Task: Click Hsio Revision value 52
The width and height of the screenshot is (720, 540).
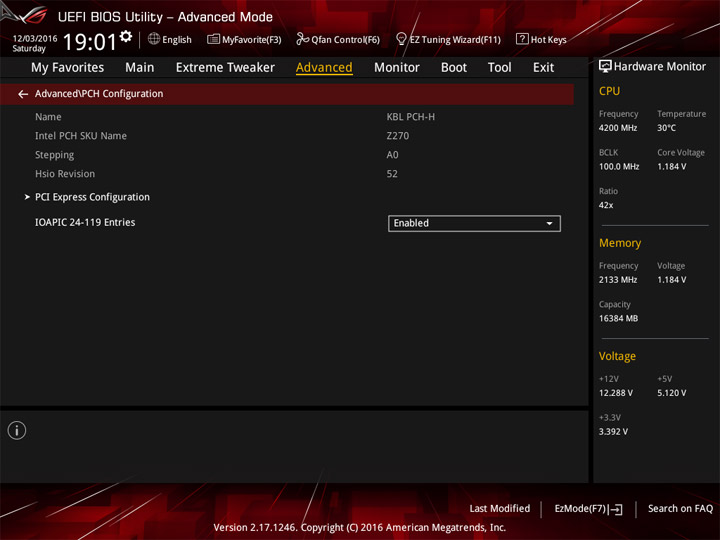Action: [x=392, y=174]
